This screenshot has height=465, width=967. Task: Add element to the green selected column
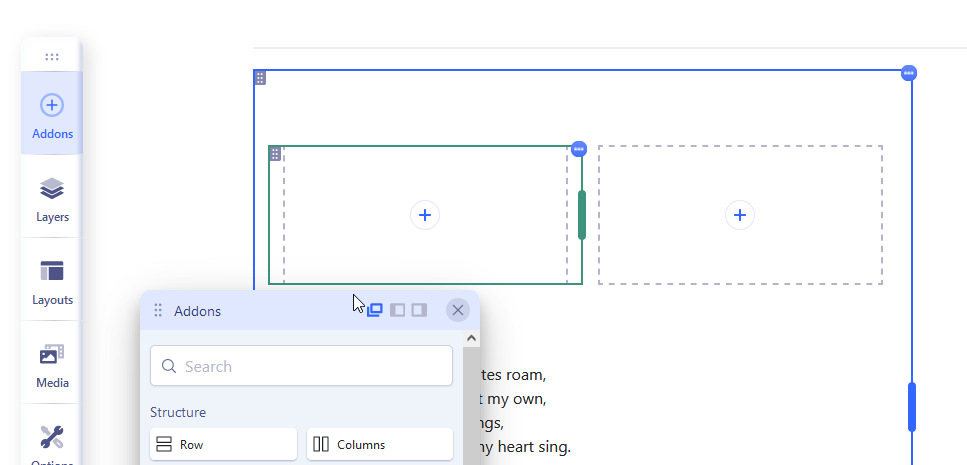[424, 215]
